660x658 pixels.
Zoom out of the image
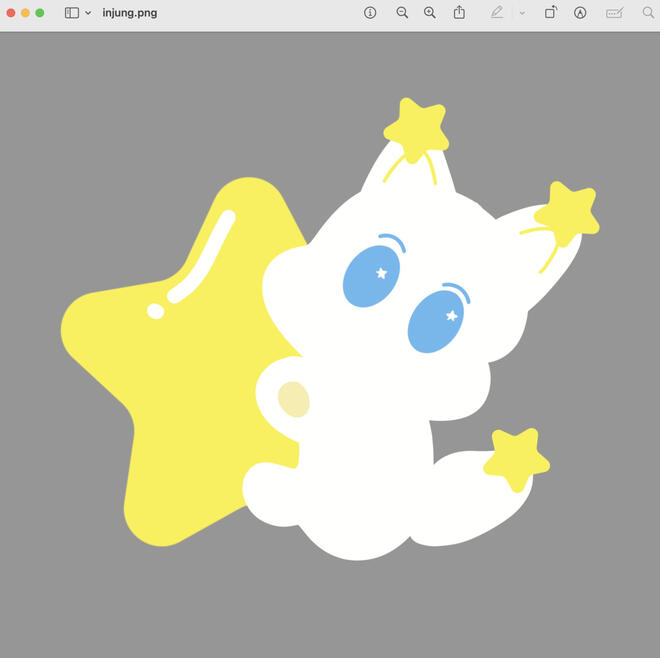click(x=402, y=13)
